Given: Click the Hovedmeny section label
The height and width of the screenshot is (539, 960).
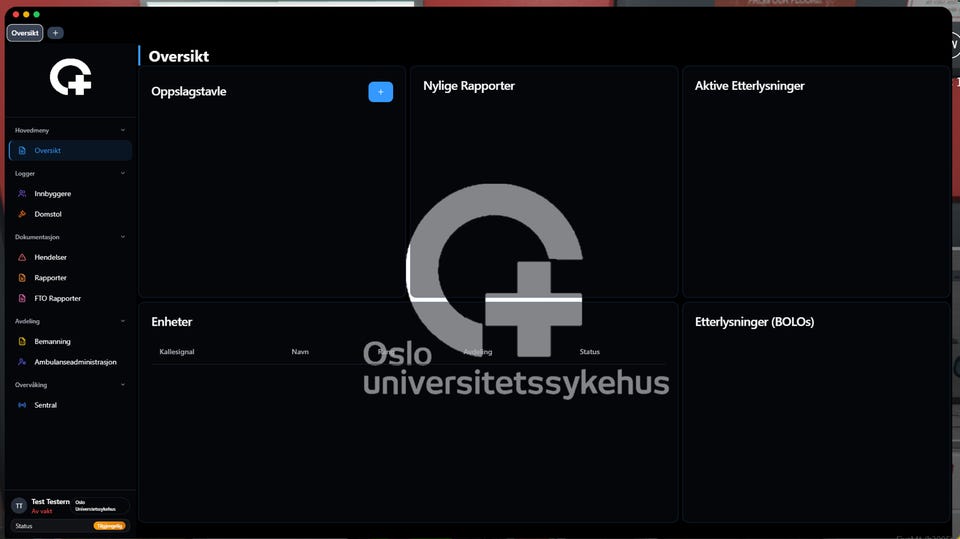Looking at the screenshot, I should coord(32,130).
